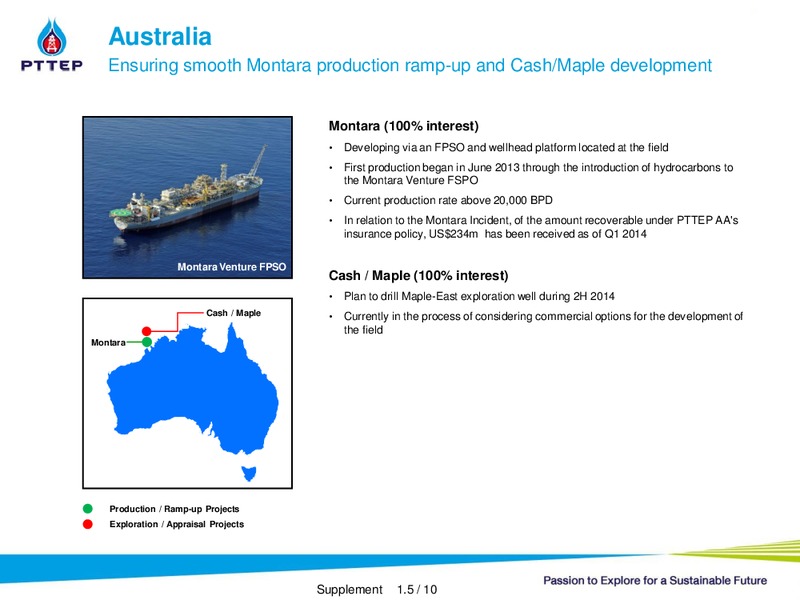
Task: Click the blue Australia map shape
Action: point(192,390)
